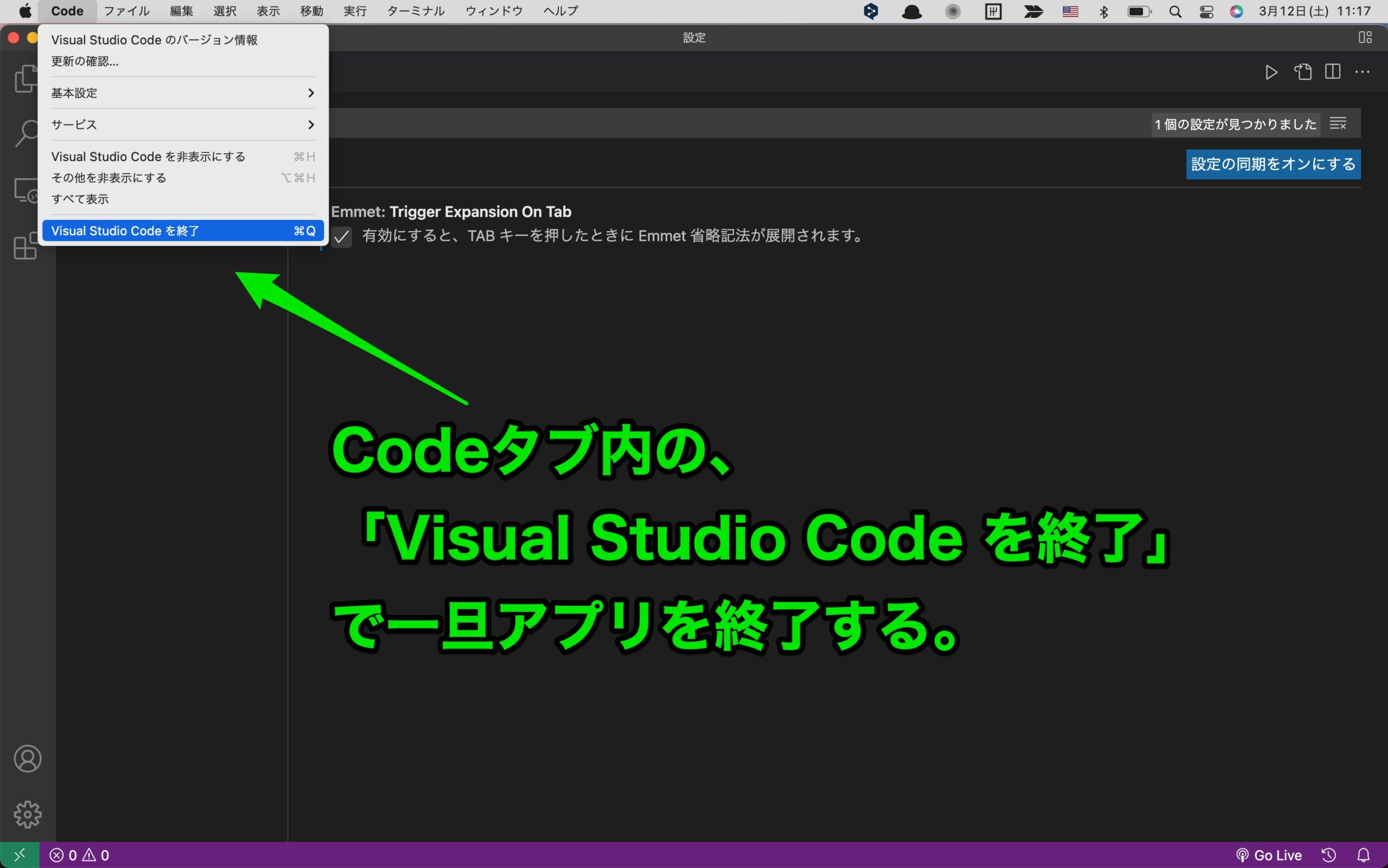This screenshot has height=868, width=1388.
Task: Open the ヘルプ menu
Action: click(x=560, y=11)
